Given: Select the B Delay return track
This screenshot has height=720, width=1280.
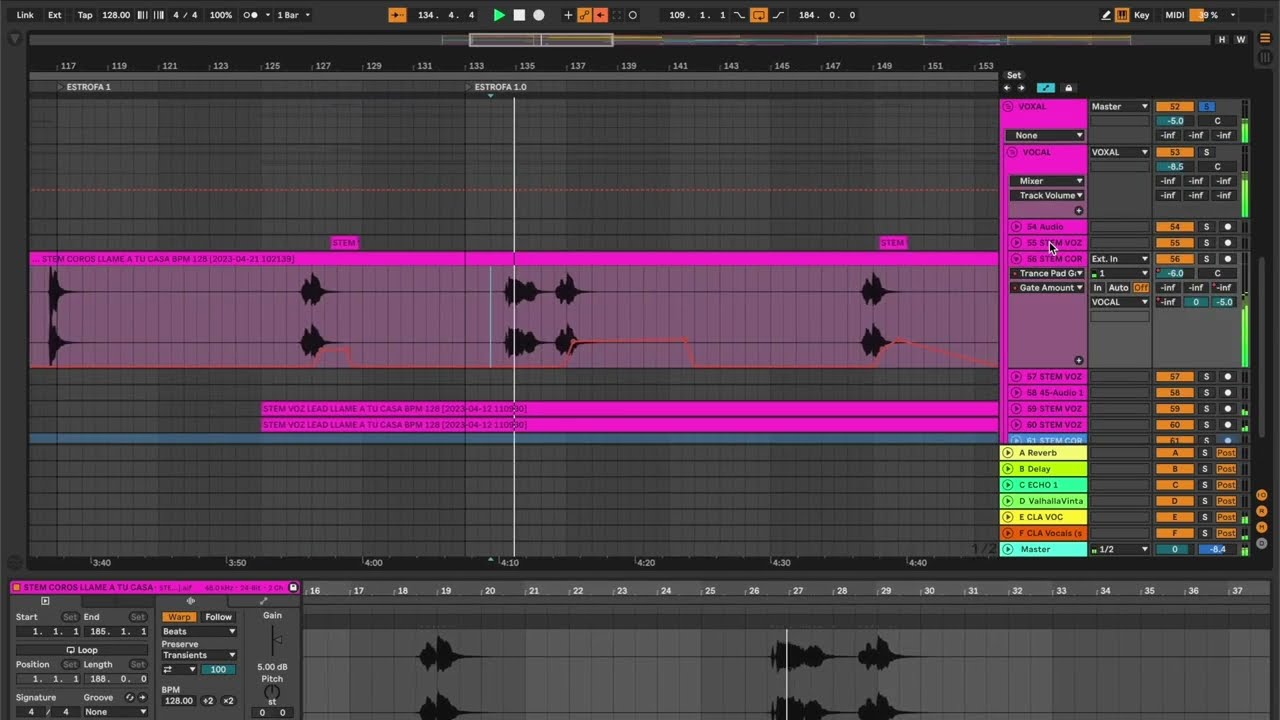Looking at the screenshot, I should pos(1043,469).
